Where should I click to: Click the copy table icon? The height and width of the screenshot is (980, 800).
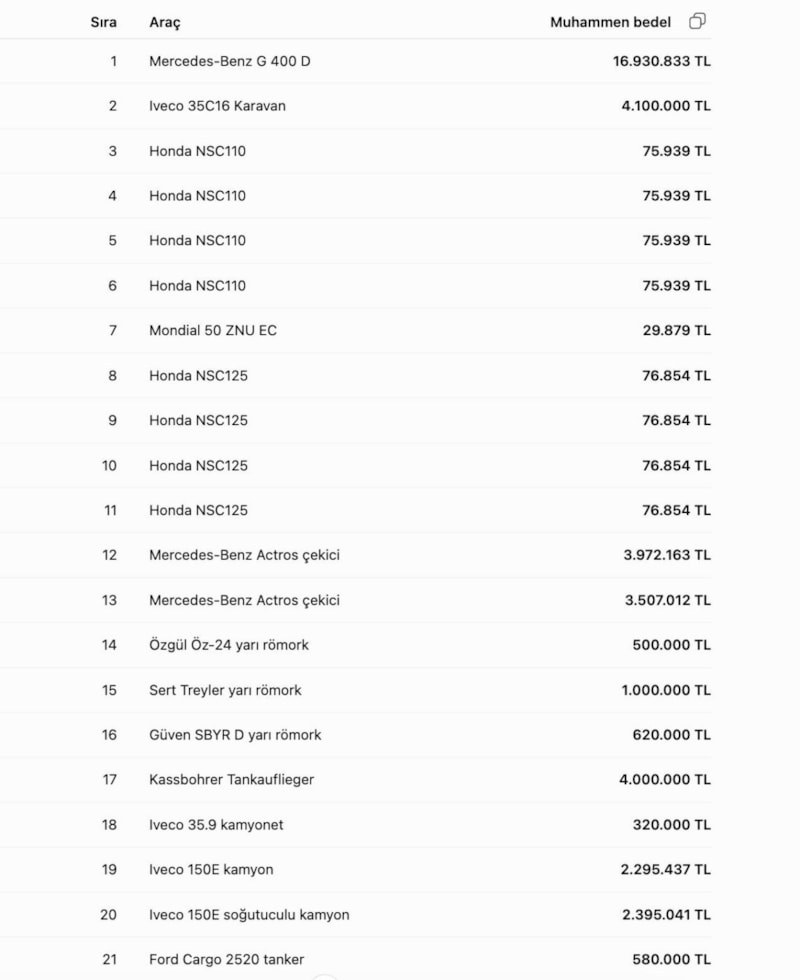point(698,21)
